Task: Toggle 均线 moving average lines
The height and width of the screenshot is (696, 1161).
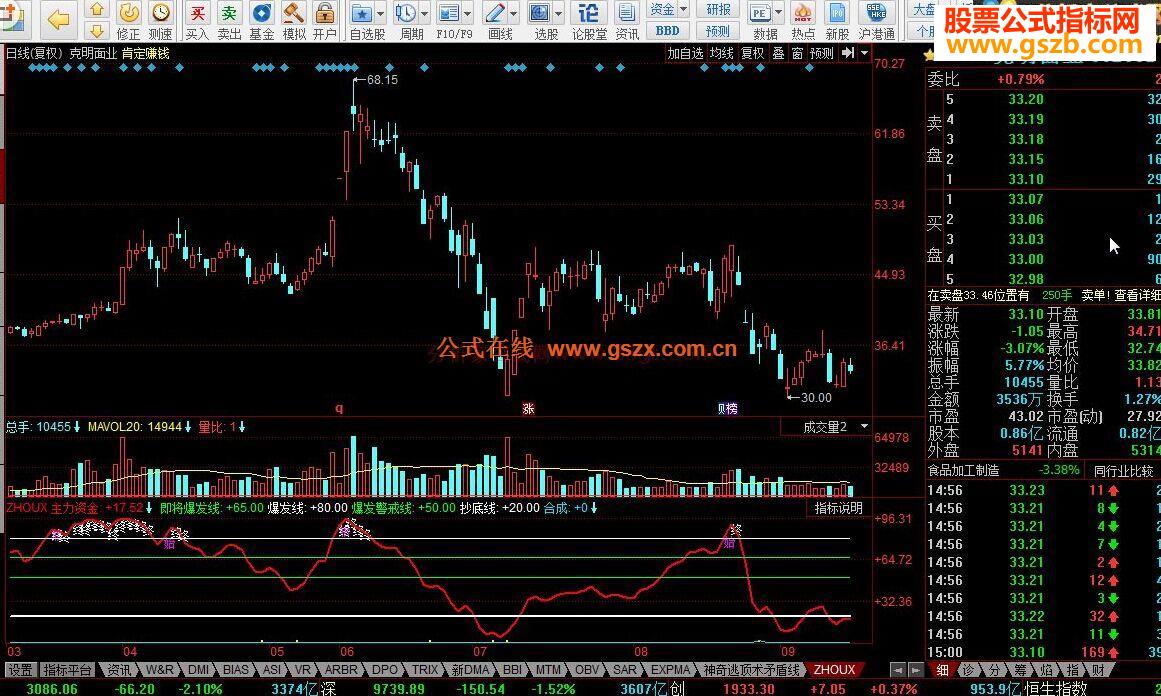Action: point(721,53)
